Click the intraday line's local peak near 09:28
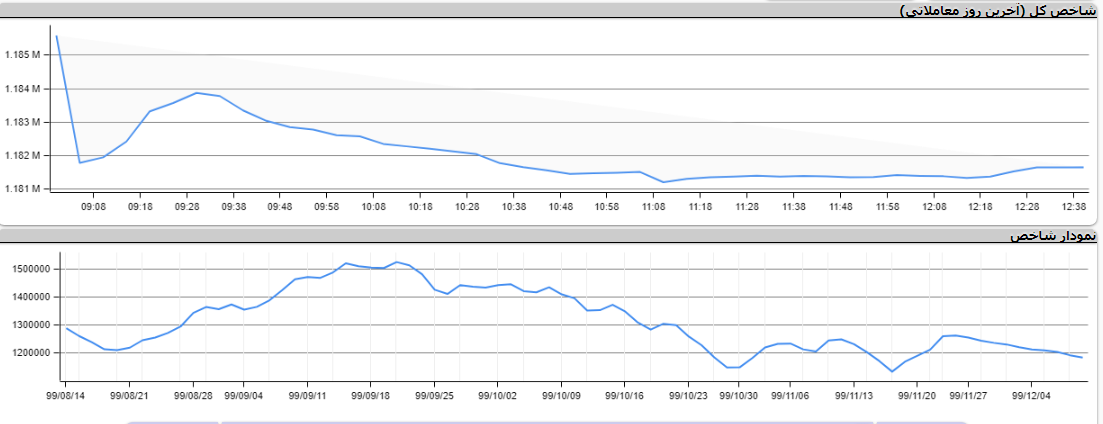Viewport: 1103px width, 424px height. point(197,92)
